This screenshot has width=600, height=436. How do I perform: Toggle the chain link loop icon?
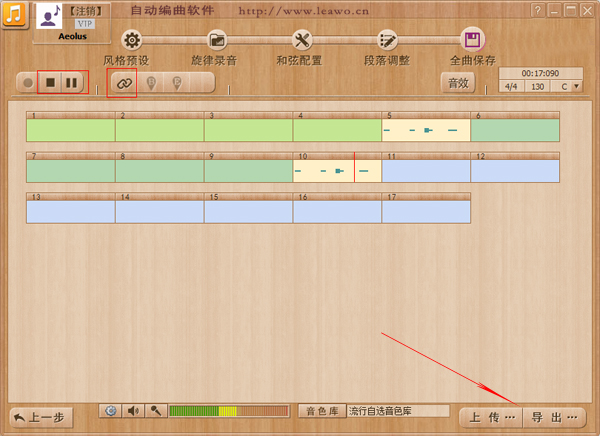point(124,83)
